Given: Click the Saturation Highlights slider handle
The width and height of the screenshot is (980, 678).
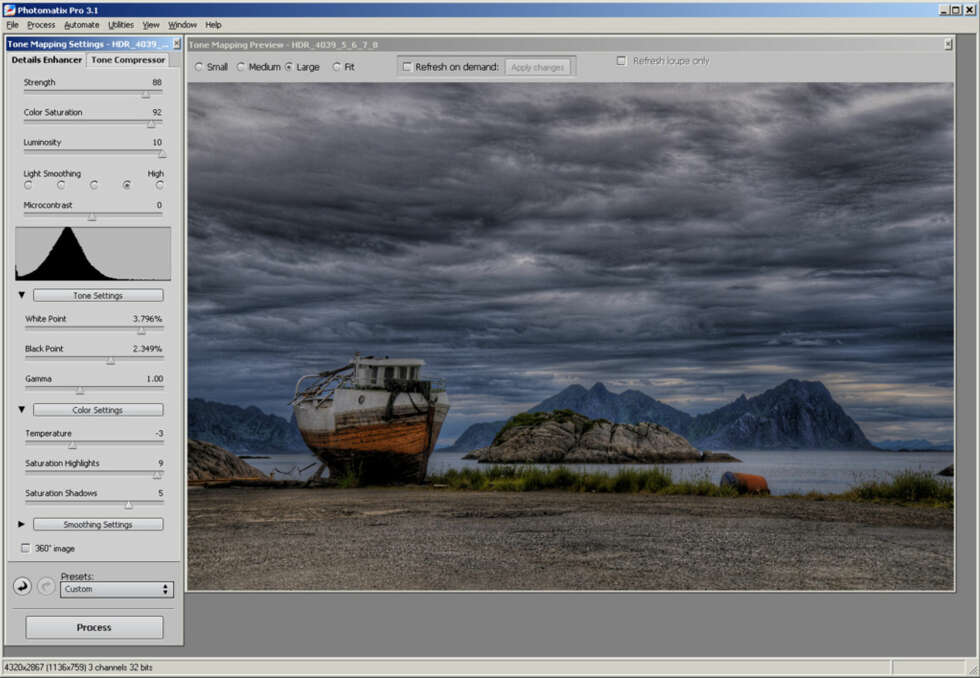Looking at the screenshot, I should [x=158, y=475].
